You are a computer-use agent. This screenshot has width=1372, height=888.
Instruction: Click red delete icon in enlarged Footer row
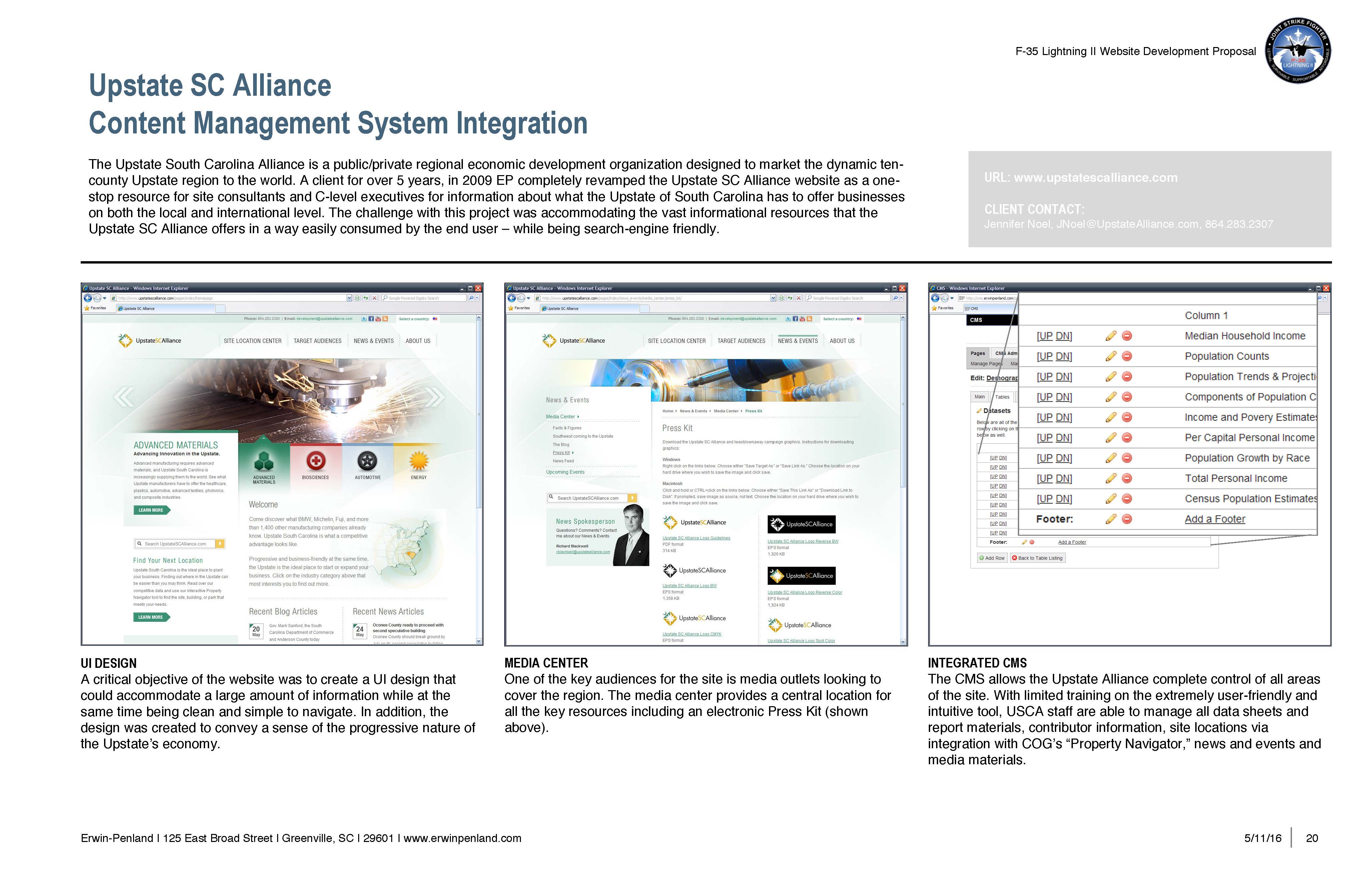click(1127, 519)
